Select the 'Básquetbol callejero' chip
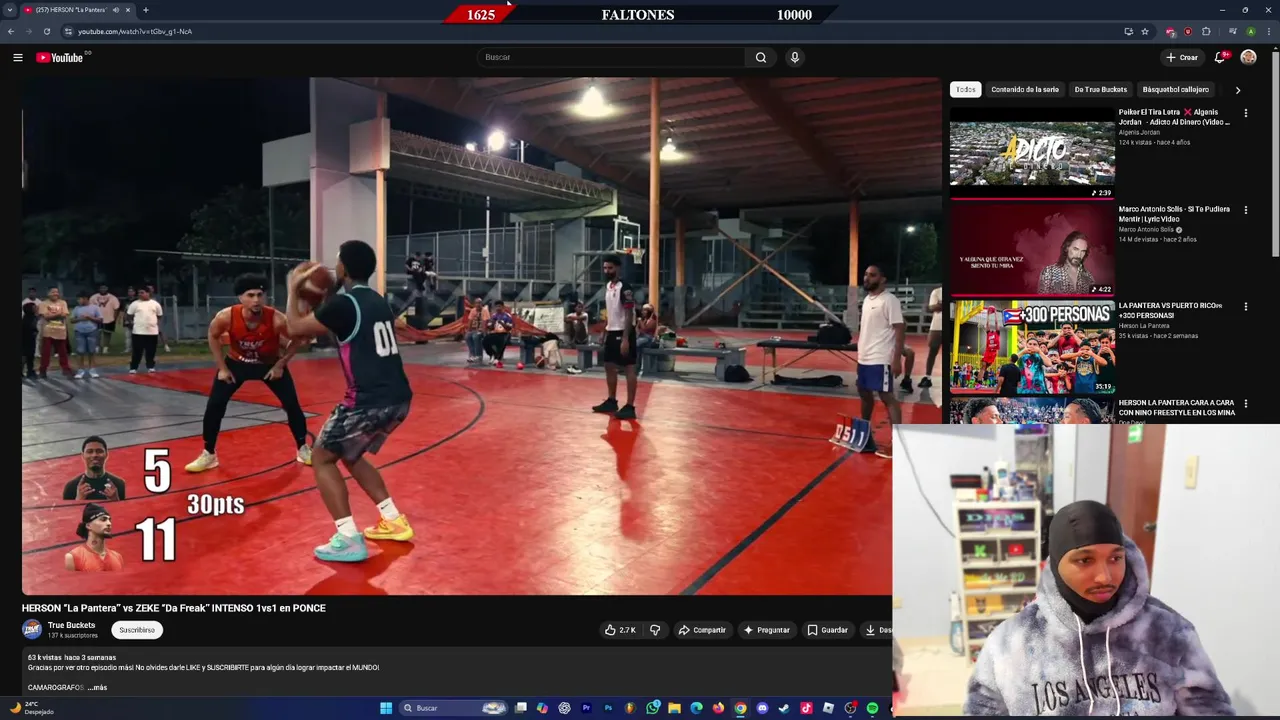 (x=1175, y=89)
